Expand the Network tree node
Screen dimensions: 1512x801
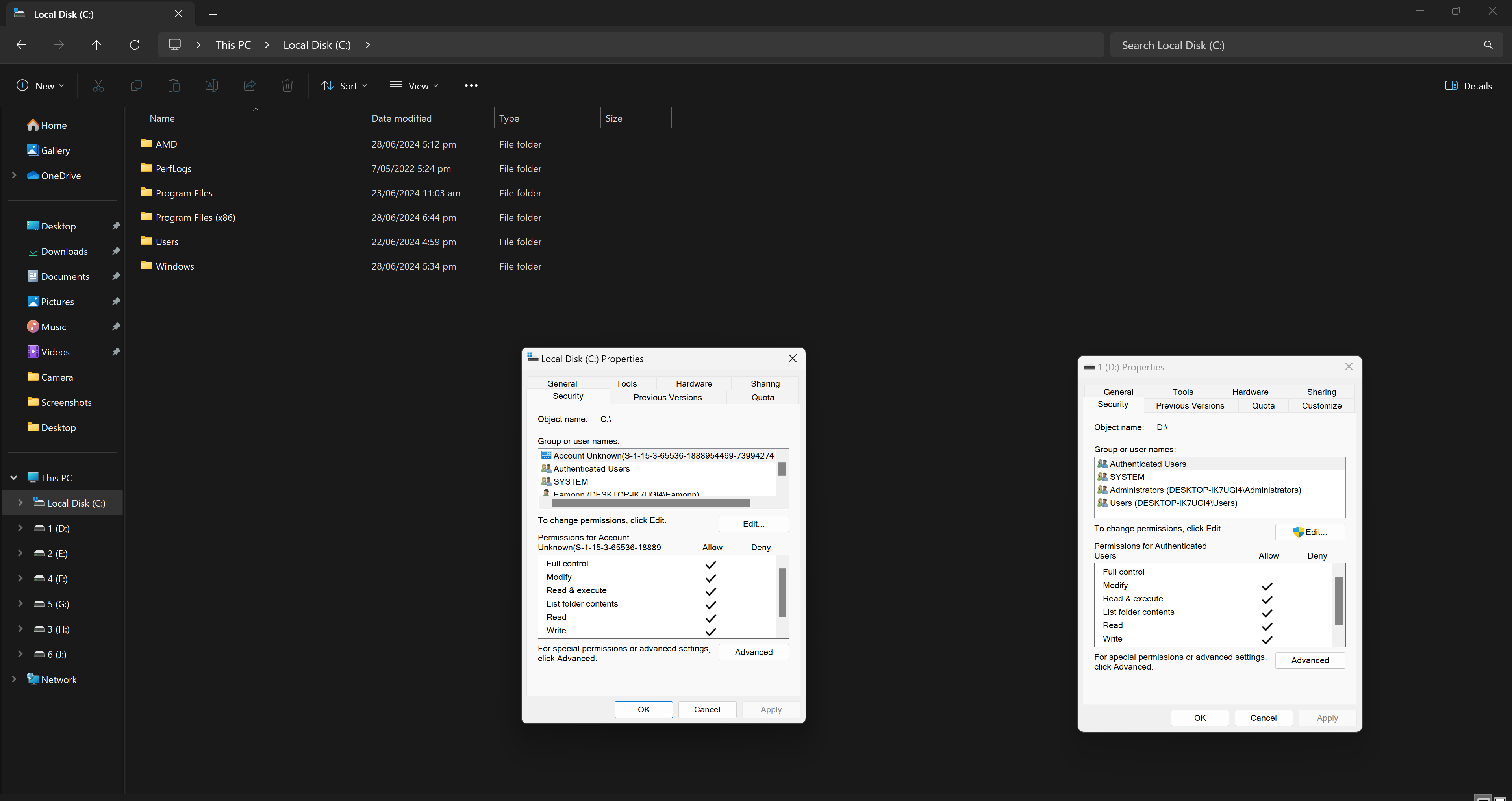(14, 679)
